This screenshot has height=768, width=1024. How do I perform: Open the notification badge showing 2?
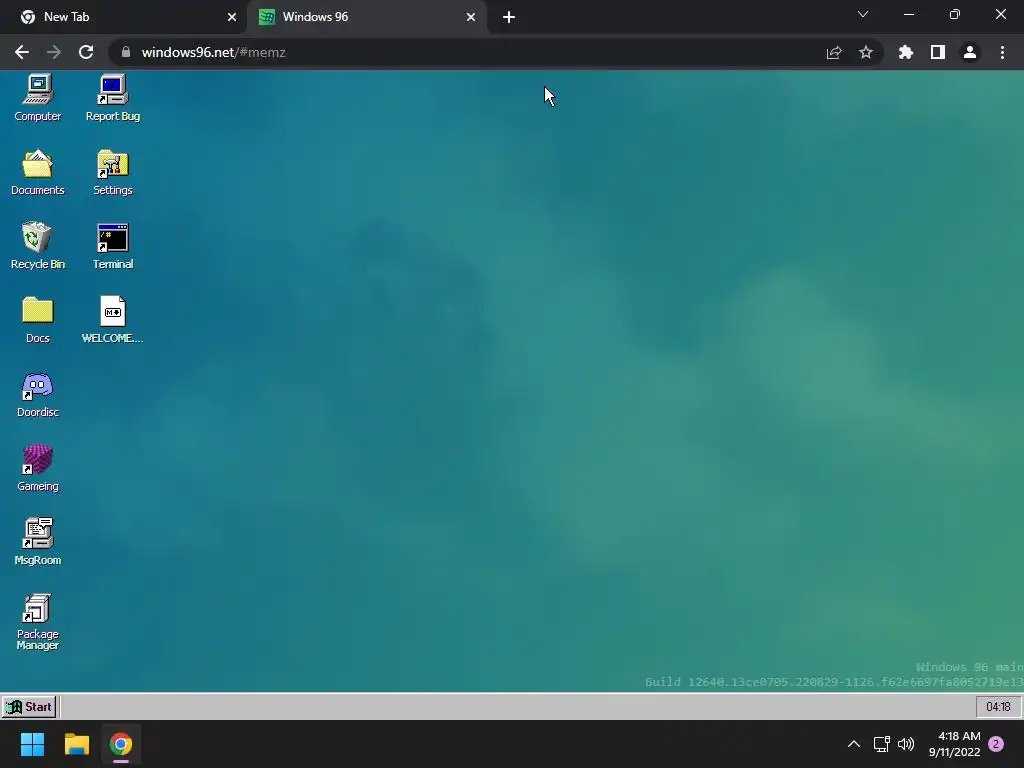click(x=996, y=744)
